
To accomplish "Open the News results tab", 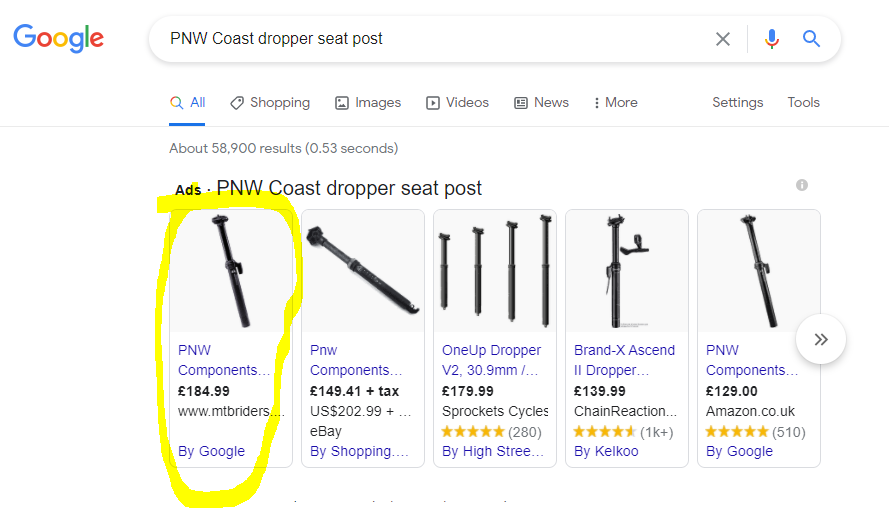I will pyautogui.click(x=541, y=103).
